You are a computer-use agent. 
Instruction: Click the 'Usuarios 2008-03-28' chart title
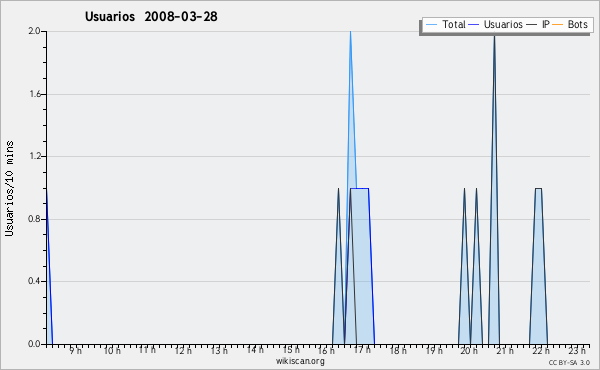(151, 16)
